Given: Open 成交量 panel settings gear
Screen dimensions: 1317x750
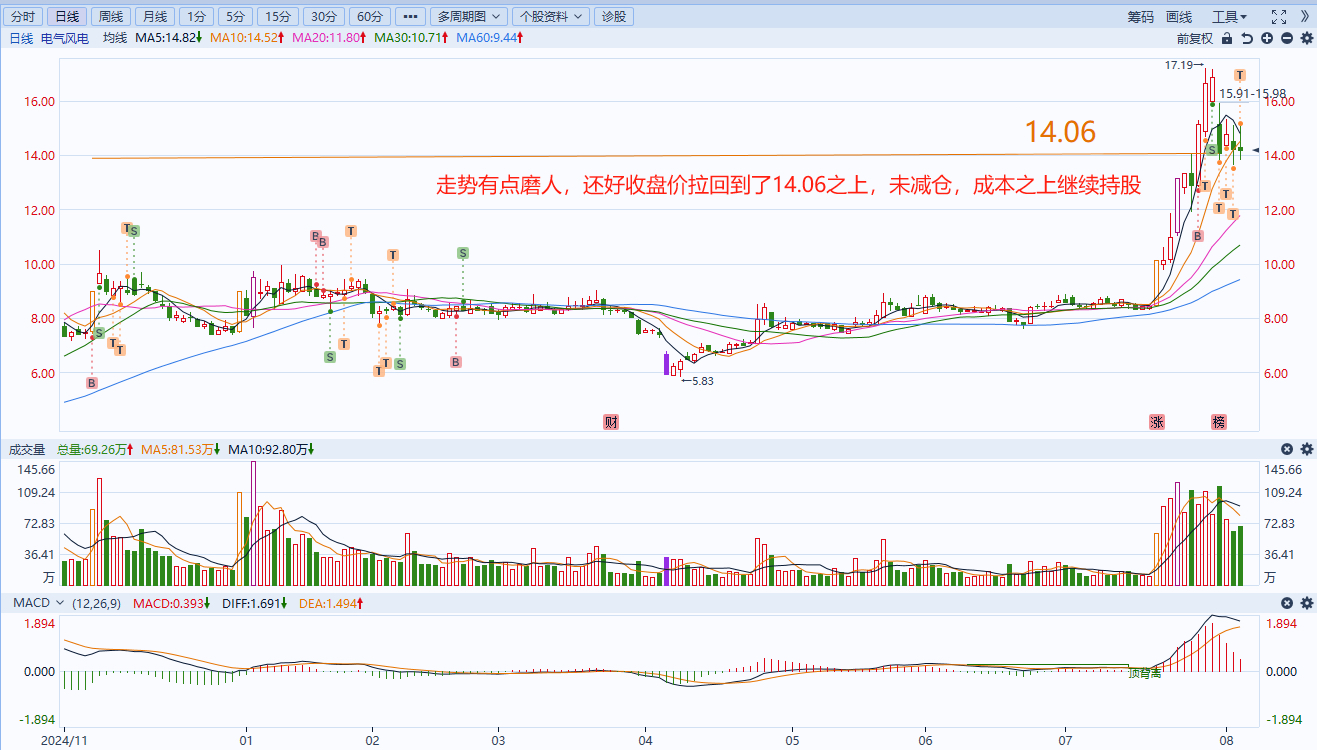Looking at the screenshot, I should 1306,449.
